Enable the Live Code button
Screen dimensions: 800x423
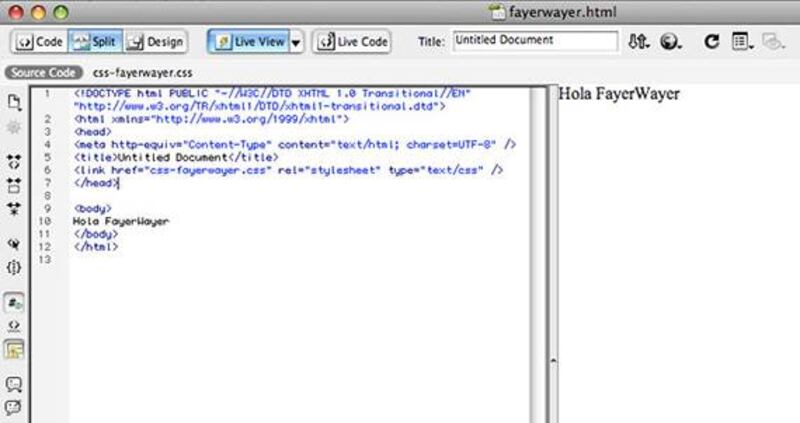click(351, 42)
